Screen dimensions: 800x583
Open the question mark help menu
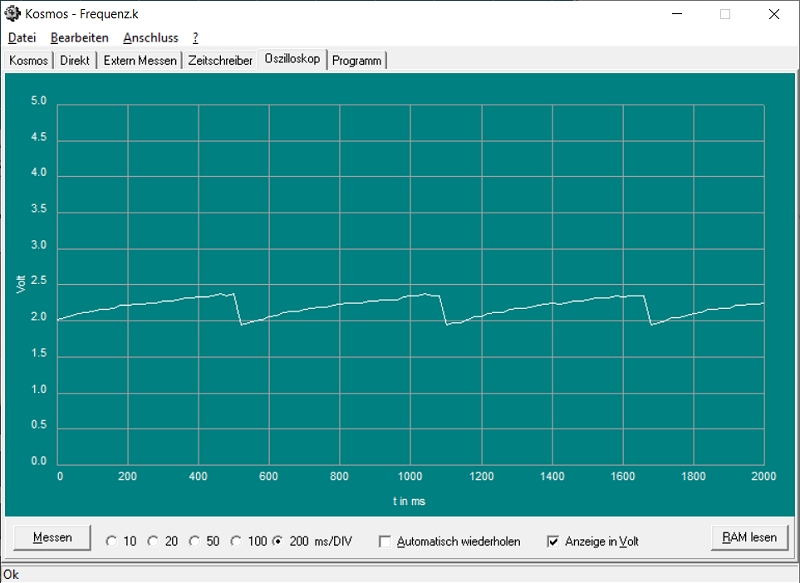point(196,38)
